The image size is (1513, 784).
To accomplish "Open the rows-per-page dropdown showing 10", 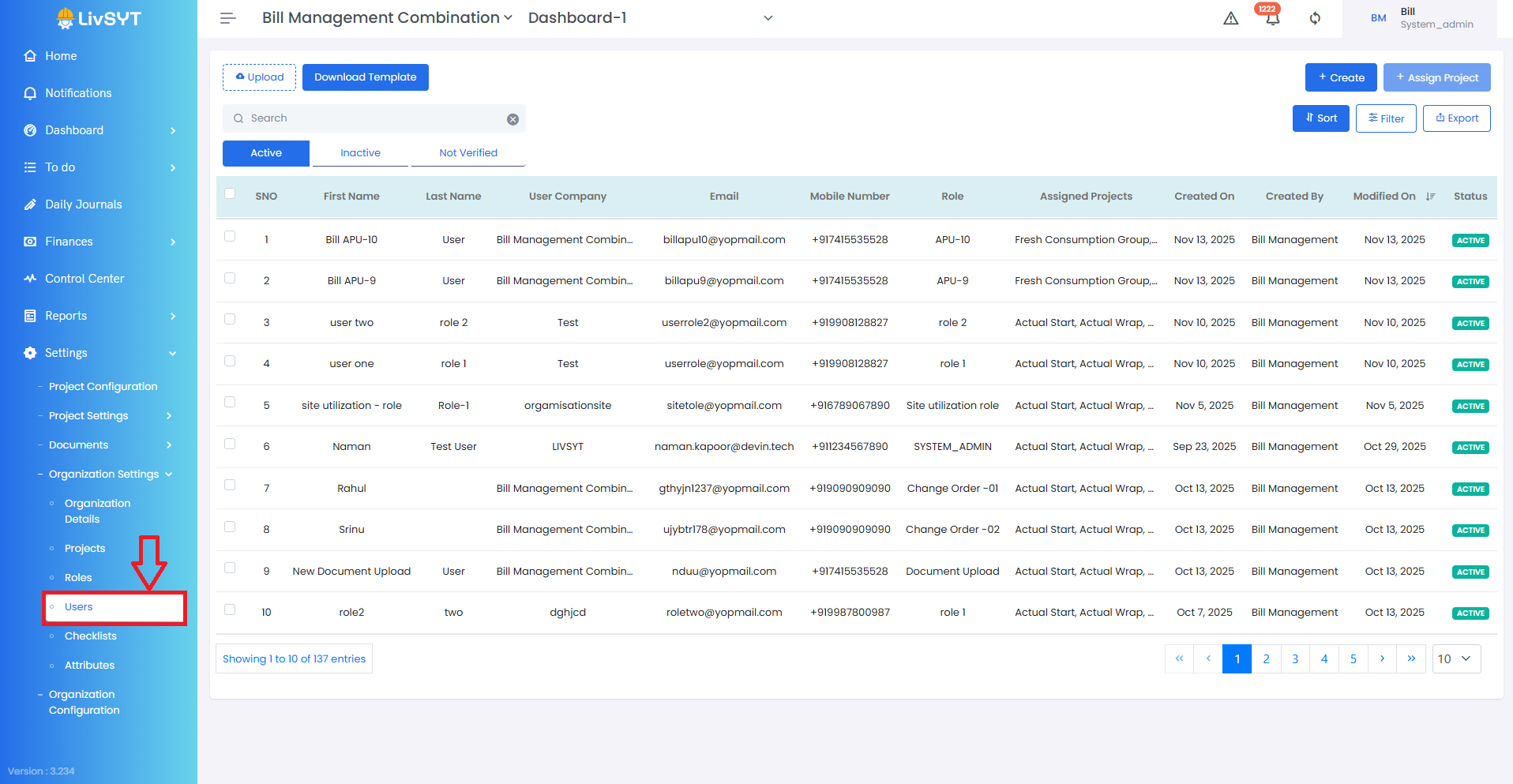I will 1455,658.
